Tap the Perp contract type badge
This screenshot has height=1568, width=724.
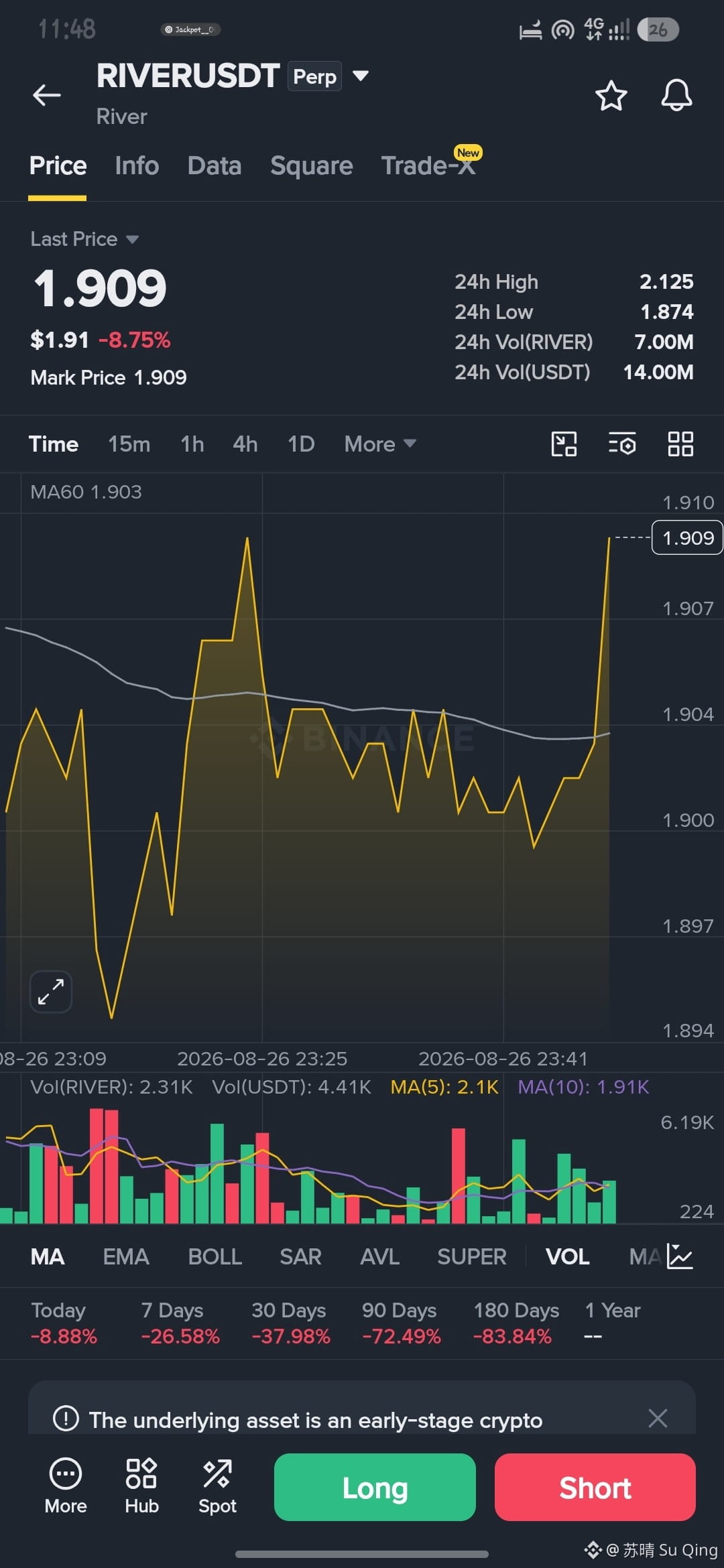314,76
